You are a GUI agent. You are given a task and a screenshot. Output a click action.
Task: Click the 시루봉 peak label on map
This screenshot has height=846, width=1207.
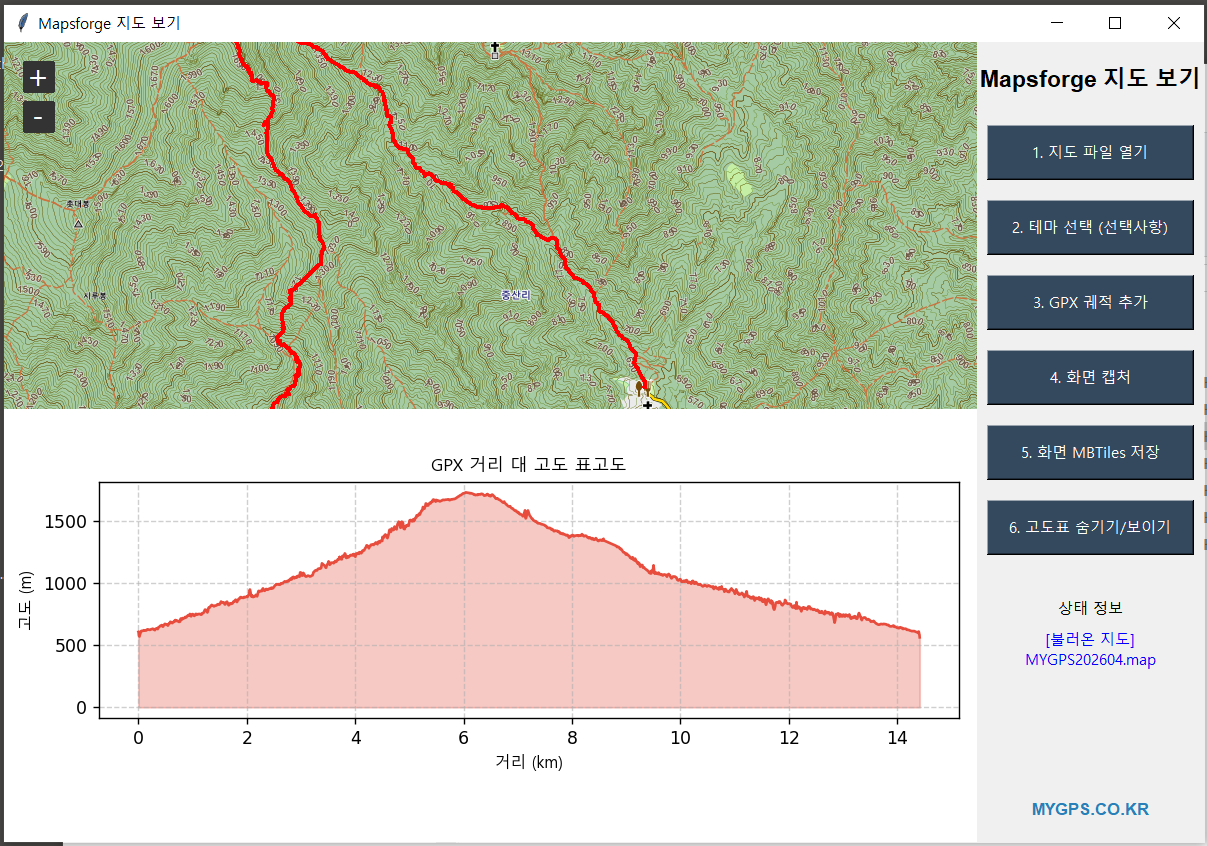95,296
